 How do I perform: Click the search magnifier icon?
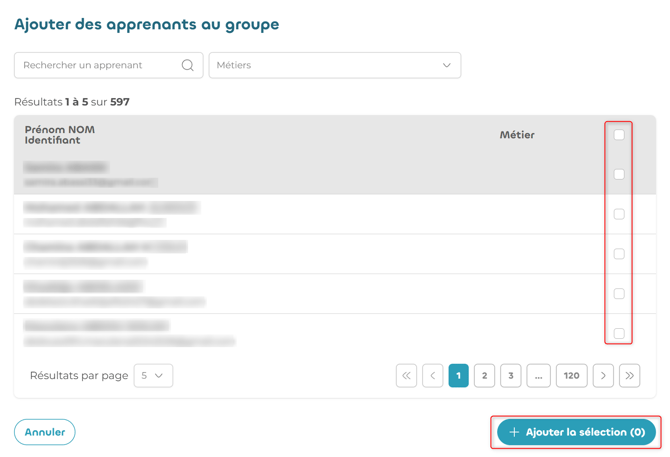click(x=188, y=65)
